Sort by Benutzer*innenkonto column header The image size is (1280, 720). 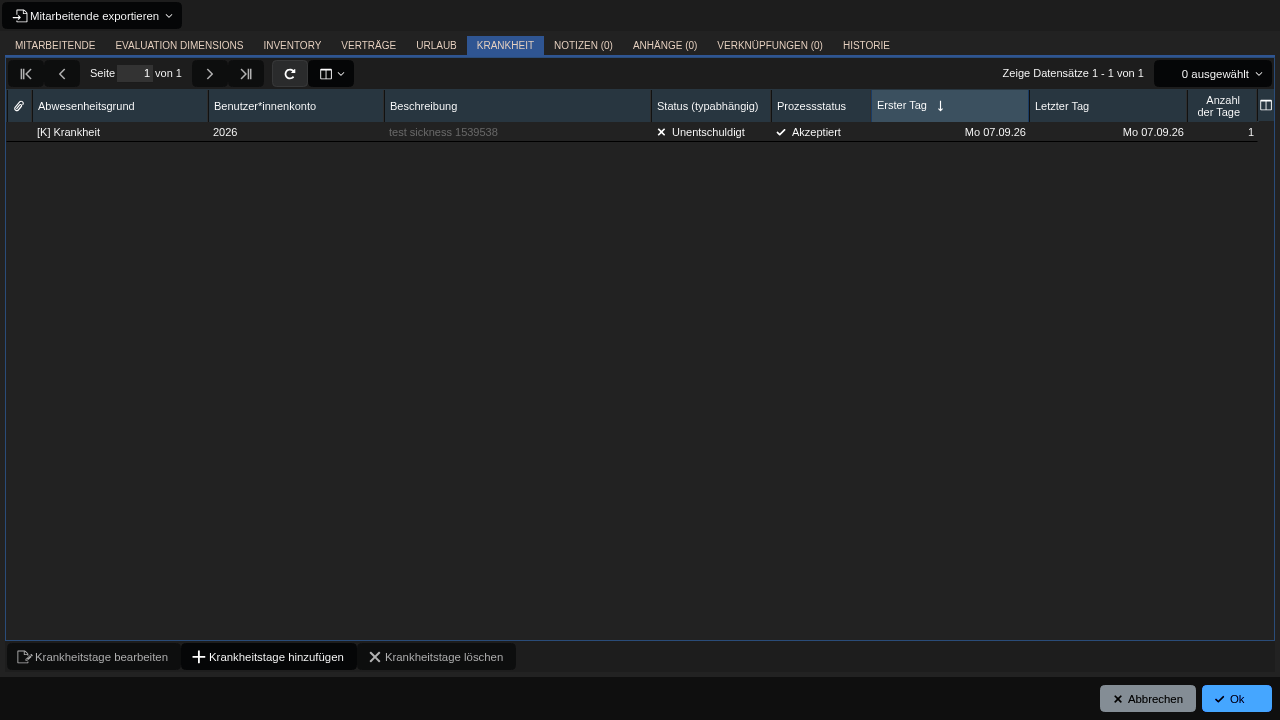click(x=296, y=106)
